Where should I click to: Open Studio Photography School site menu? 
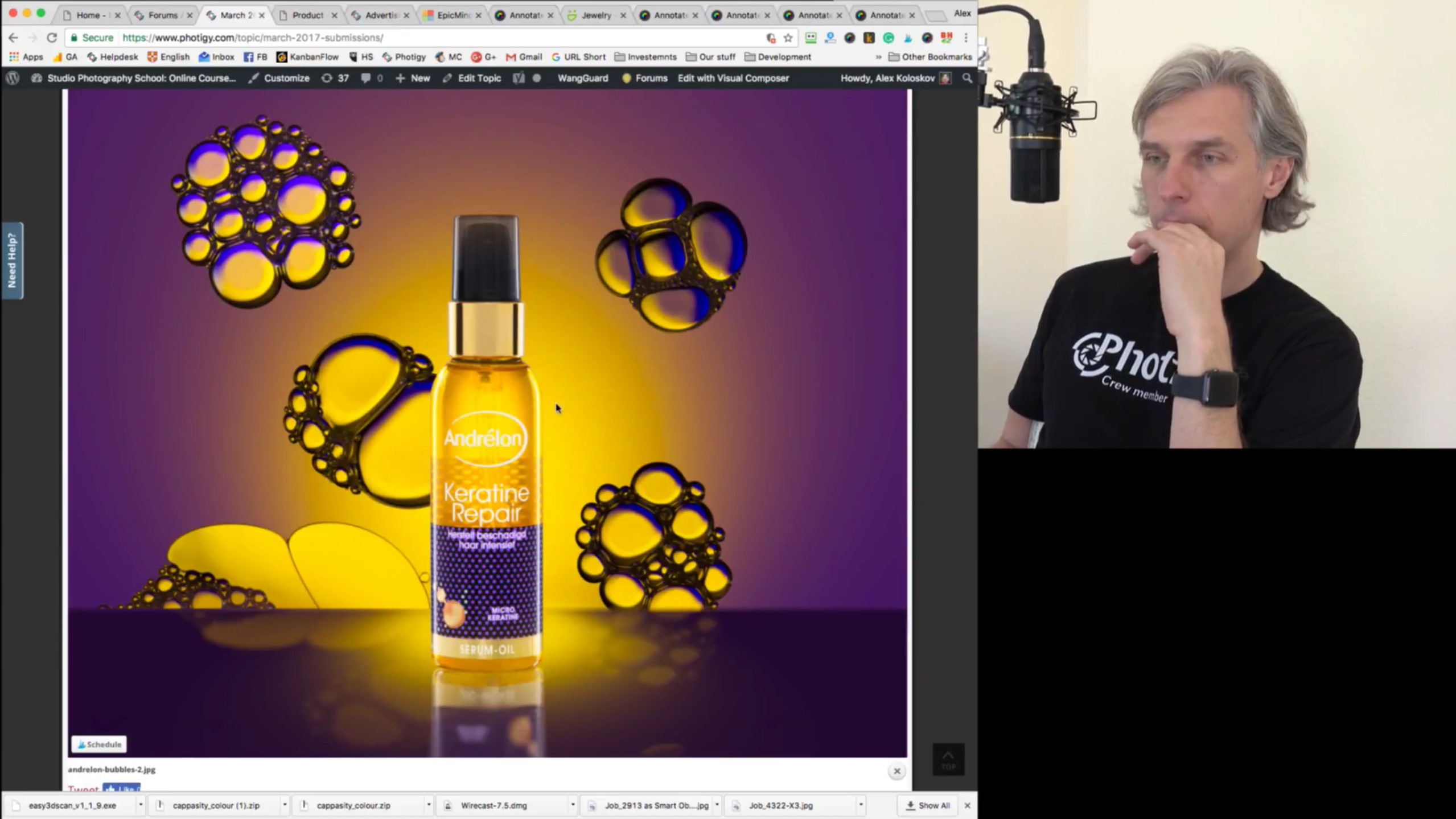(133, 78)
